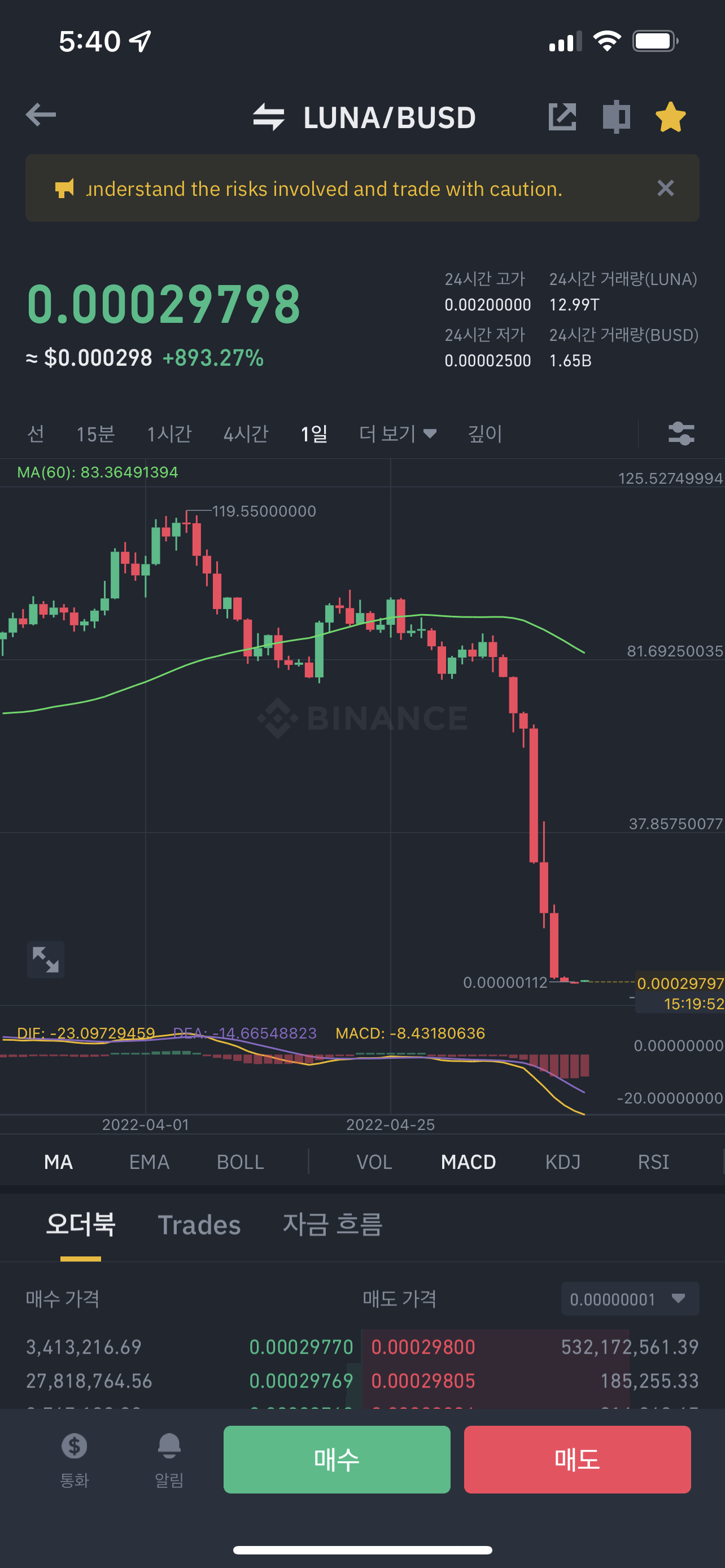Image resolution: width=725 pixels, height=1568 pixels.
Task: Open the 0.00000001 precision dropdown
Action: 630,1299
